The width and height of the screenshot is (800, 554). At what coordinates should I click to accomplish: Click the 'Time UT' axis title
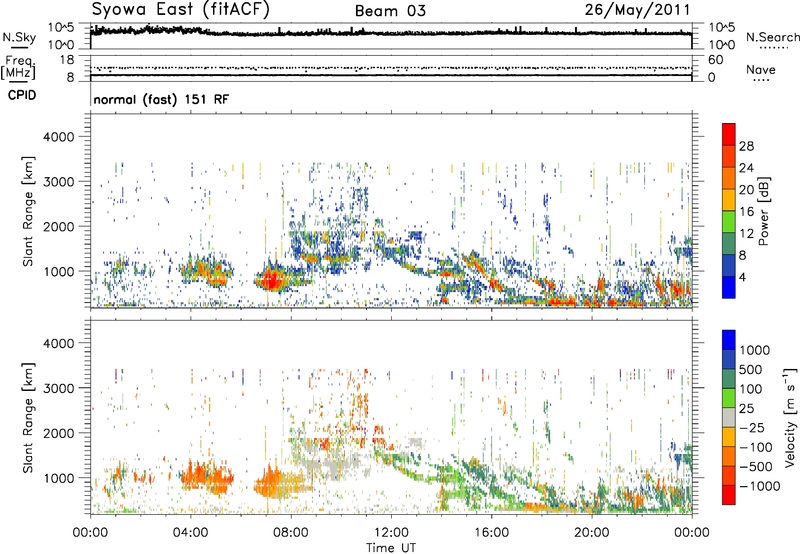click(x=391, y=548)
